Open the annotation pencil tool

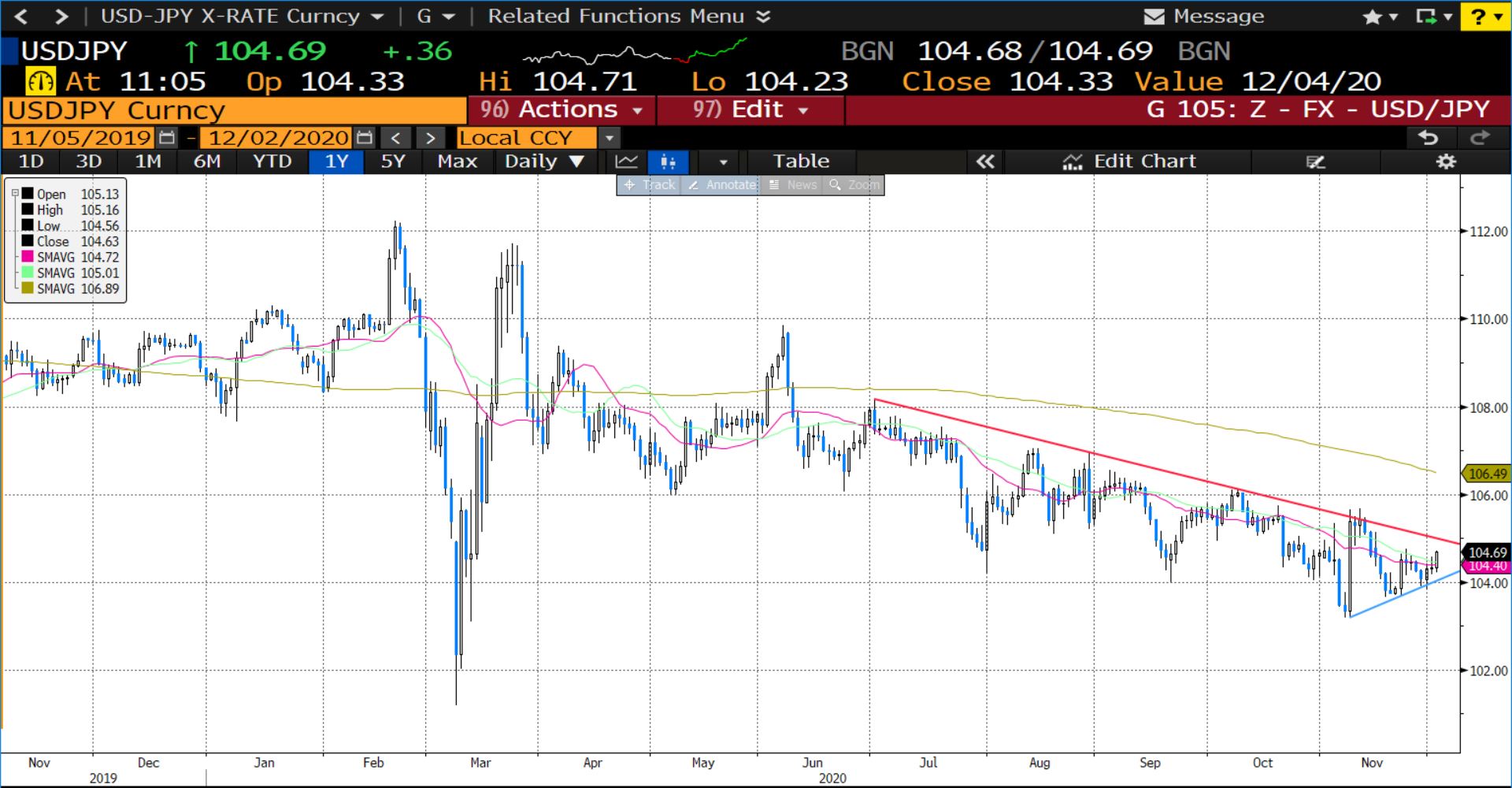coord(1315,162)
